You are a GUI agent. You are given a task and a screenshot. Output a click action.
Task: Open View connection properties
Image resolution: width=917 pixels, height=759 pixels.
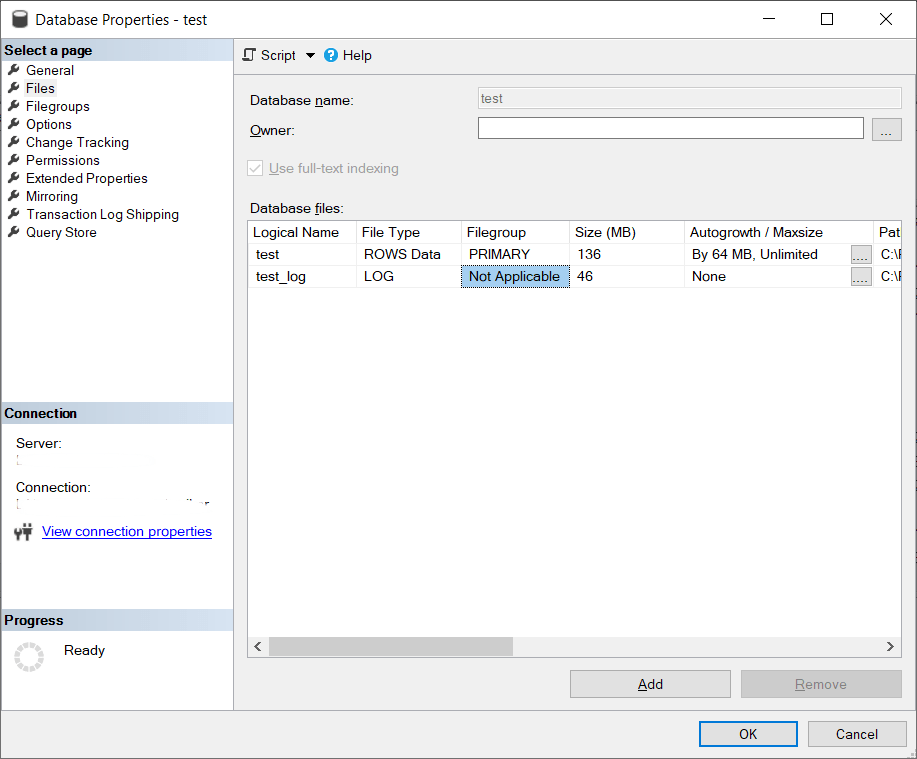coord(126,531)
